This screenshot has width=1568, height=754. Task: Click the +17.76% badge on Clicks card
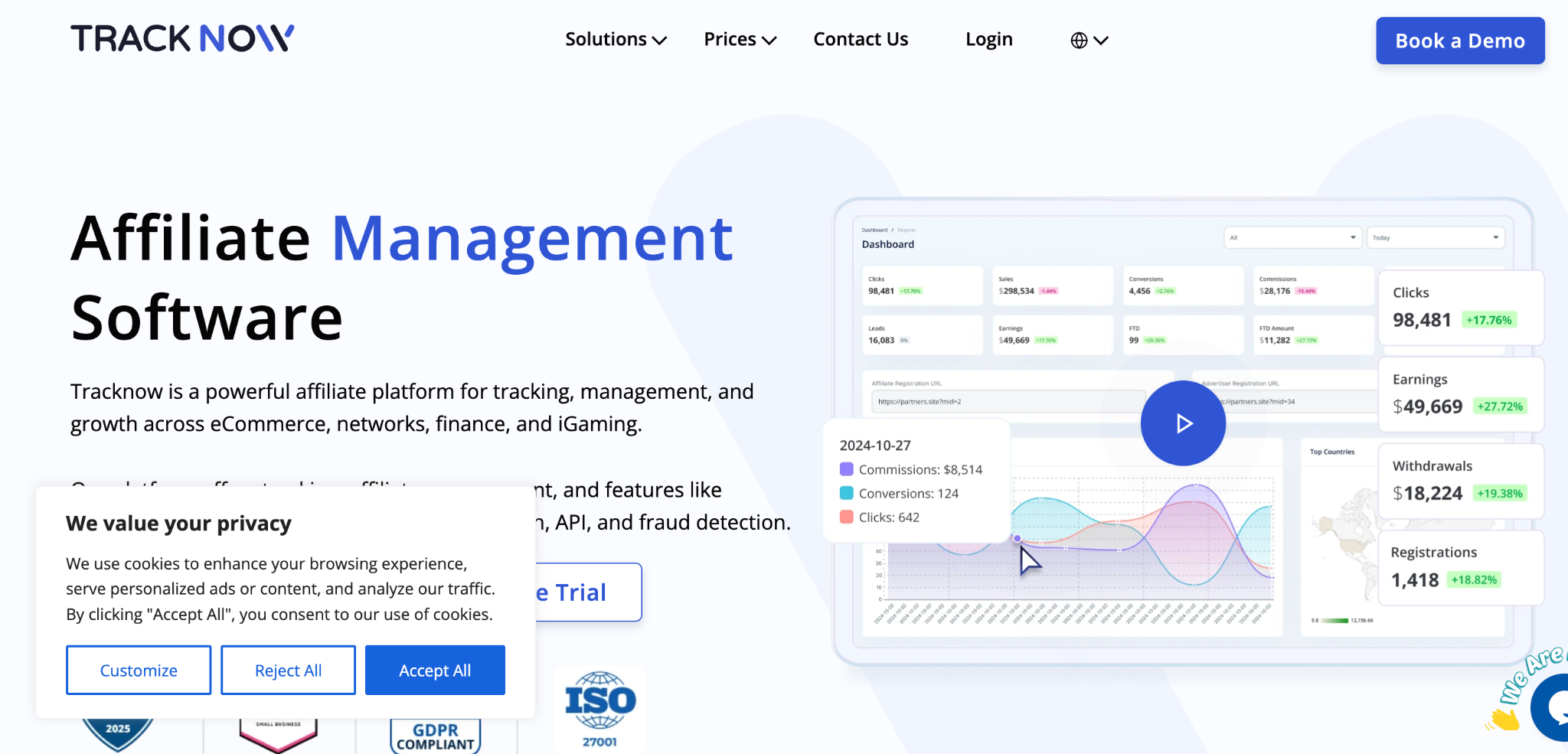pyautogui.click(x=1489, y=320)
